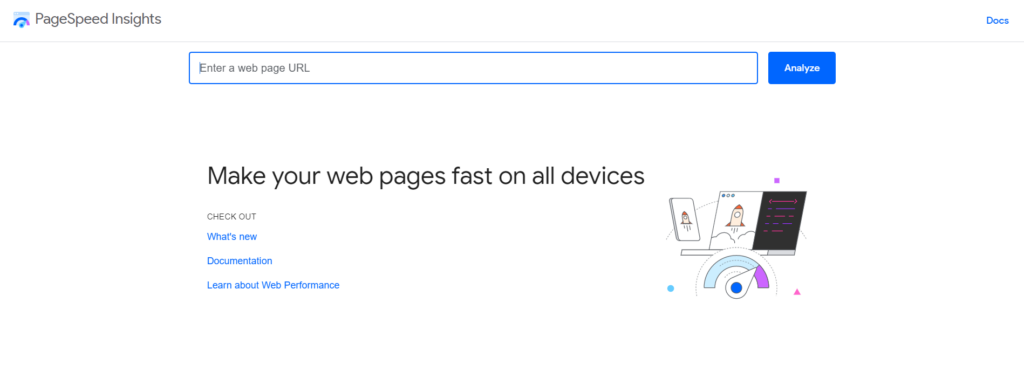Image resolution: width=1024 pixels, height=392 pixels.
Task: Click the pink triangle decoration
Action: pyautogui.click(x=797, y=292)
